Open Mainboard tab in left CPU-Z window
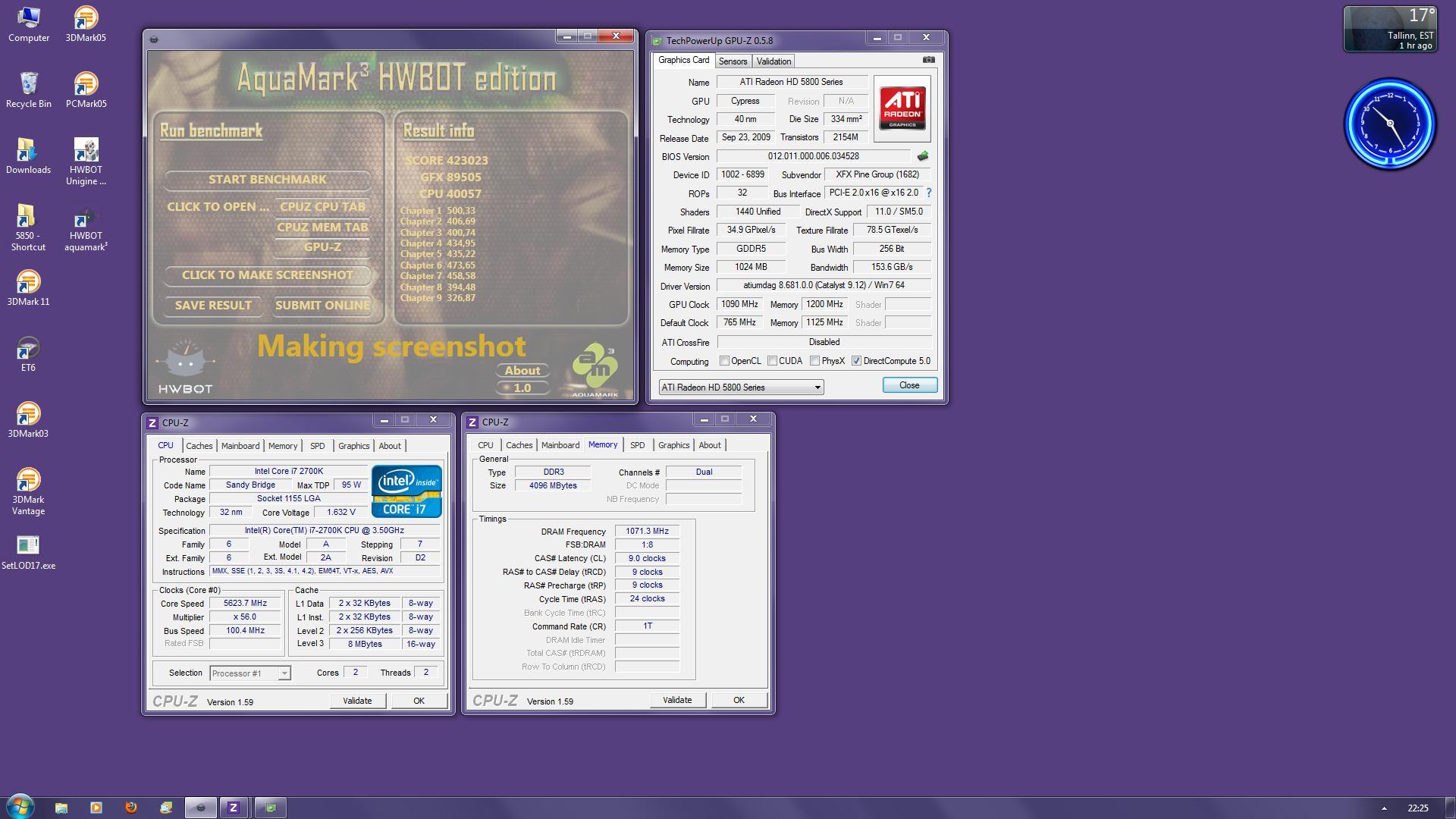Image resolution: width=1456 pixels, height=819 pixels. pyautogui.click(x=240, y=446)
